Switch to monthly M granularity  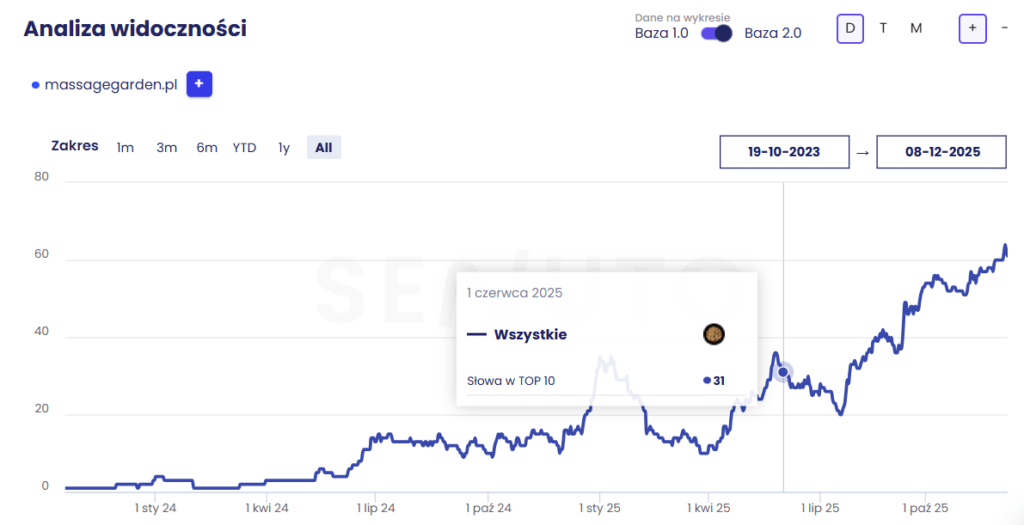[916, 28]
